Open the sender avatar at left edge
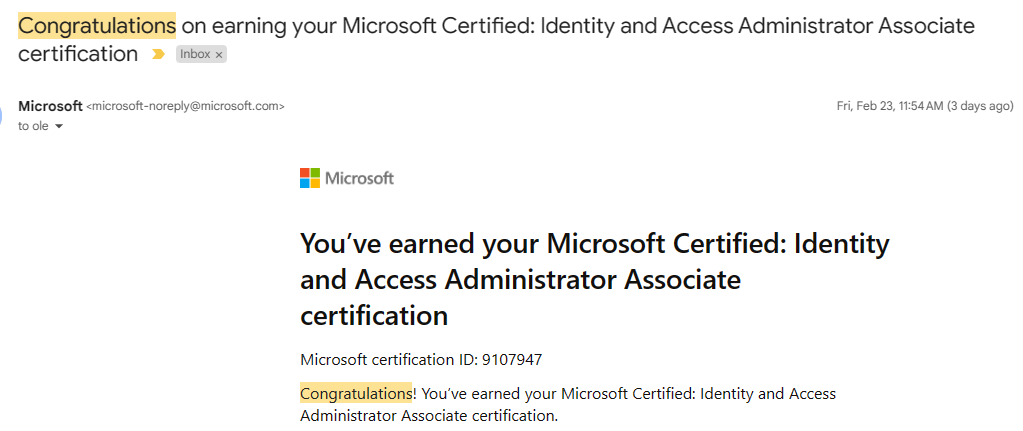1023x431 pixels. [x=1, y=115]
